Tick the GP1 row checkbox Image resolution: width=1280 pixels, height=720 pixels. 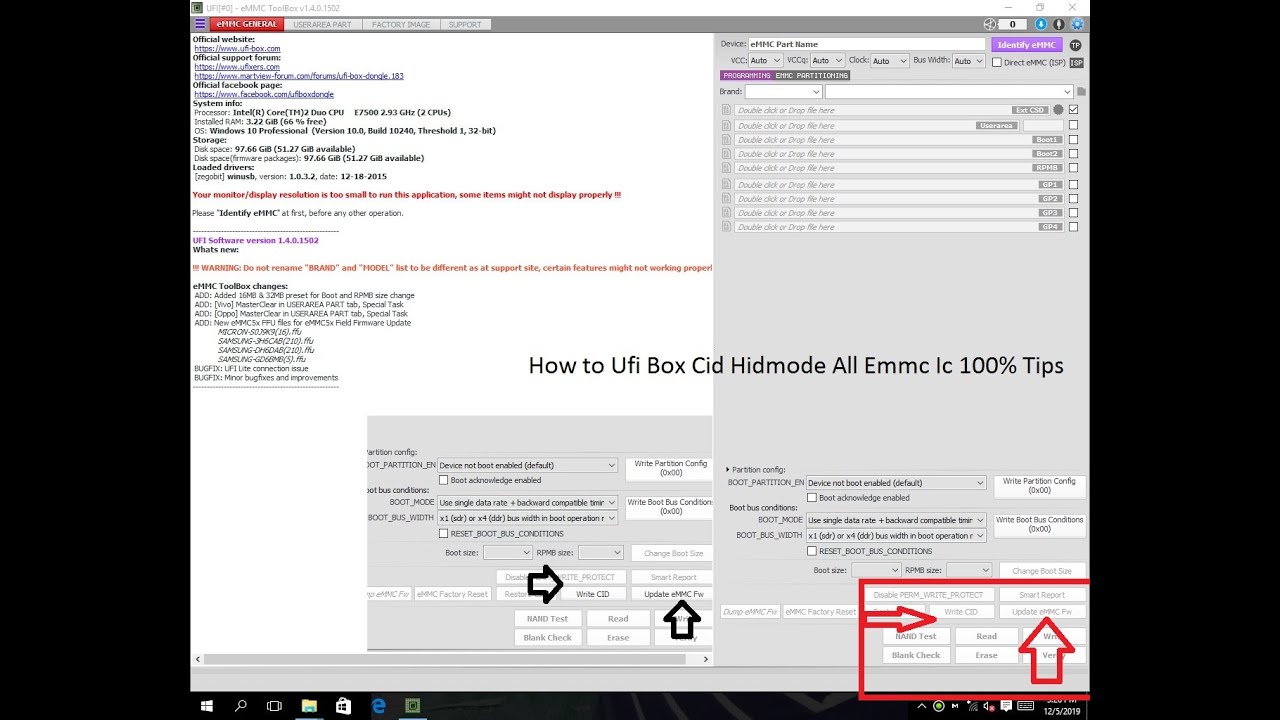click(1073, 185)
